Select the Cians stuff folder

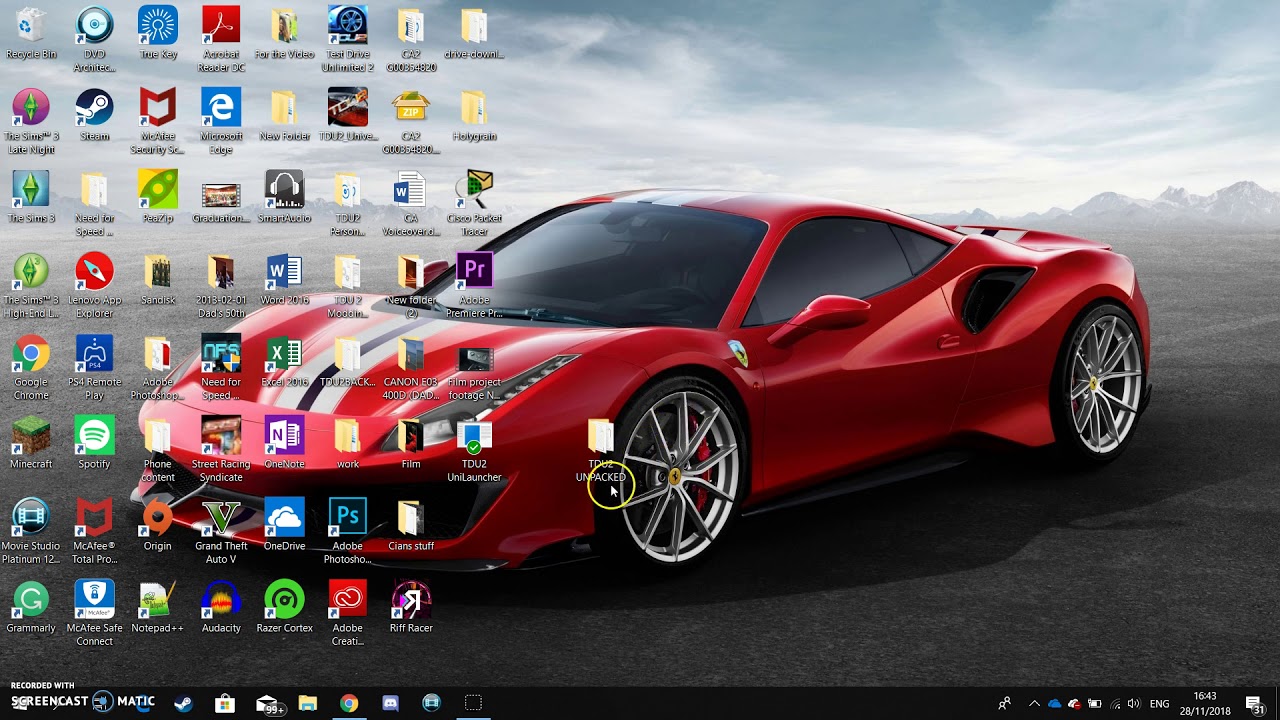coord(411,525)
